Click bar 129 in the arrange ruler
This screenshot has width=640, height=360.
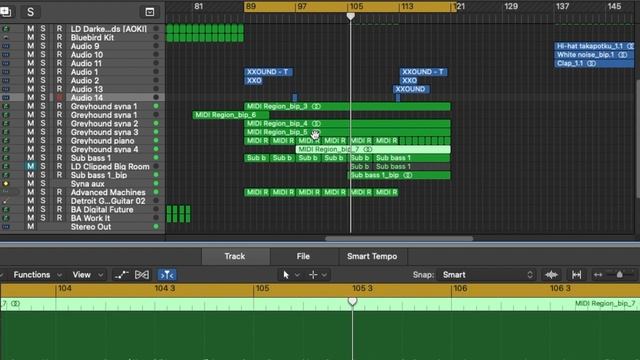[511, 7]
